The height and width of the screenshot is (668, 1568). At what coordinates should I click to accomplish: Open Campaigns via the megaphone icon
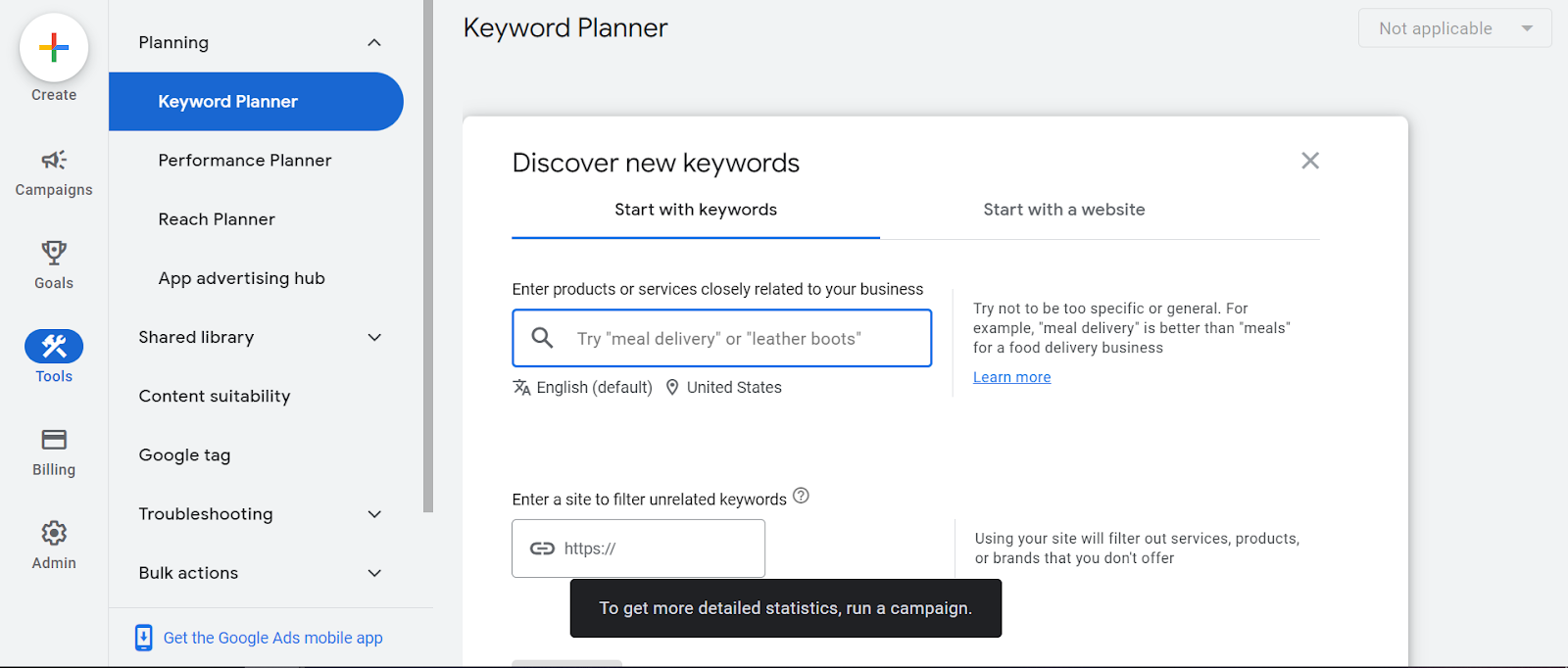[x=54, y=160]
